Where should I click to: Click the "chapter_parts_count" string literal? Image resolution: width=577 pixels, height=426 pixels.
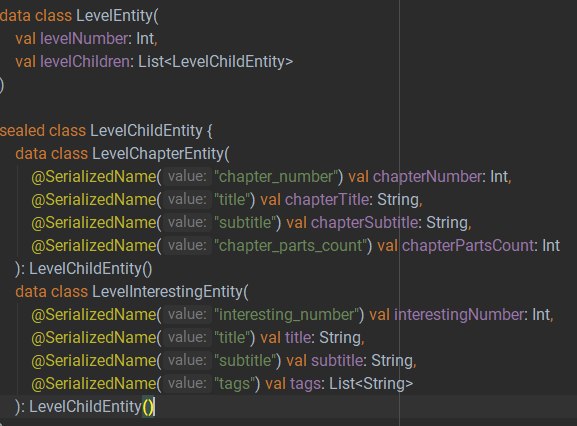pos(290,245)
